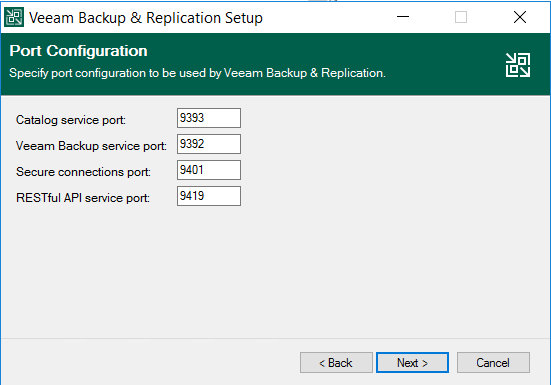Click the Secure connections port label
Viewport: 551px width, 385px height.
tap(83, 172)
